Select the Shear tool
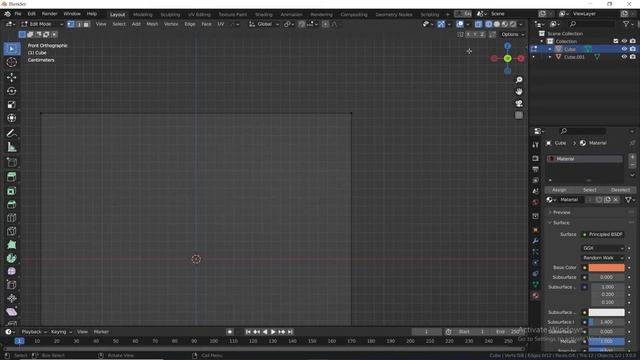This screenshot has width=640, height=360. point(11,312)
